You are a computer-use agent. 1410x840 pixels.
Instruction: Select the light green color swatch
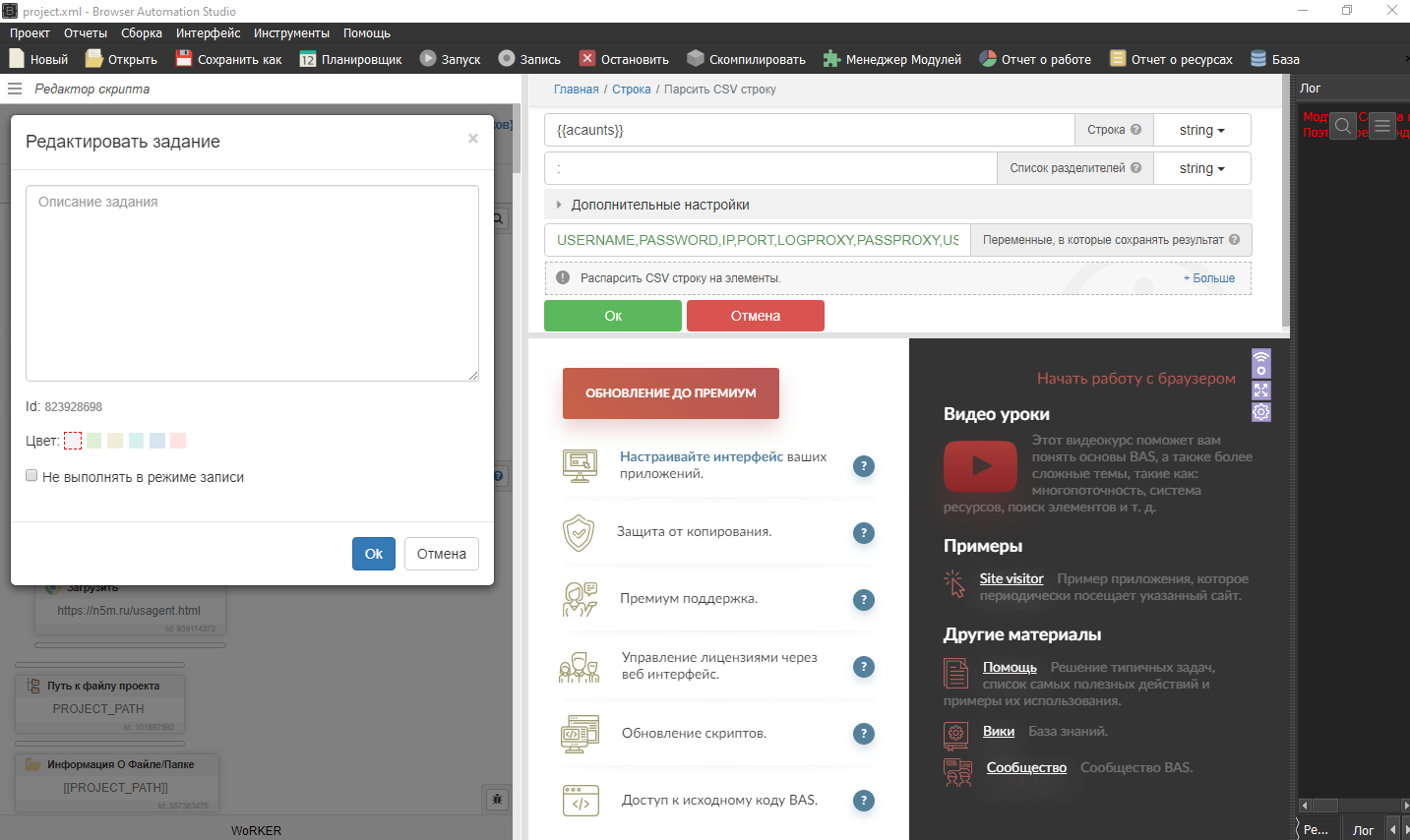click(94, 441)
